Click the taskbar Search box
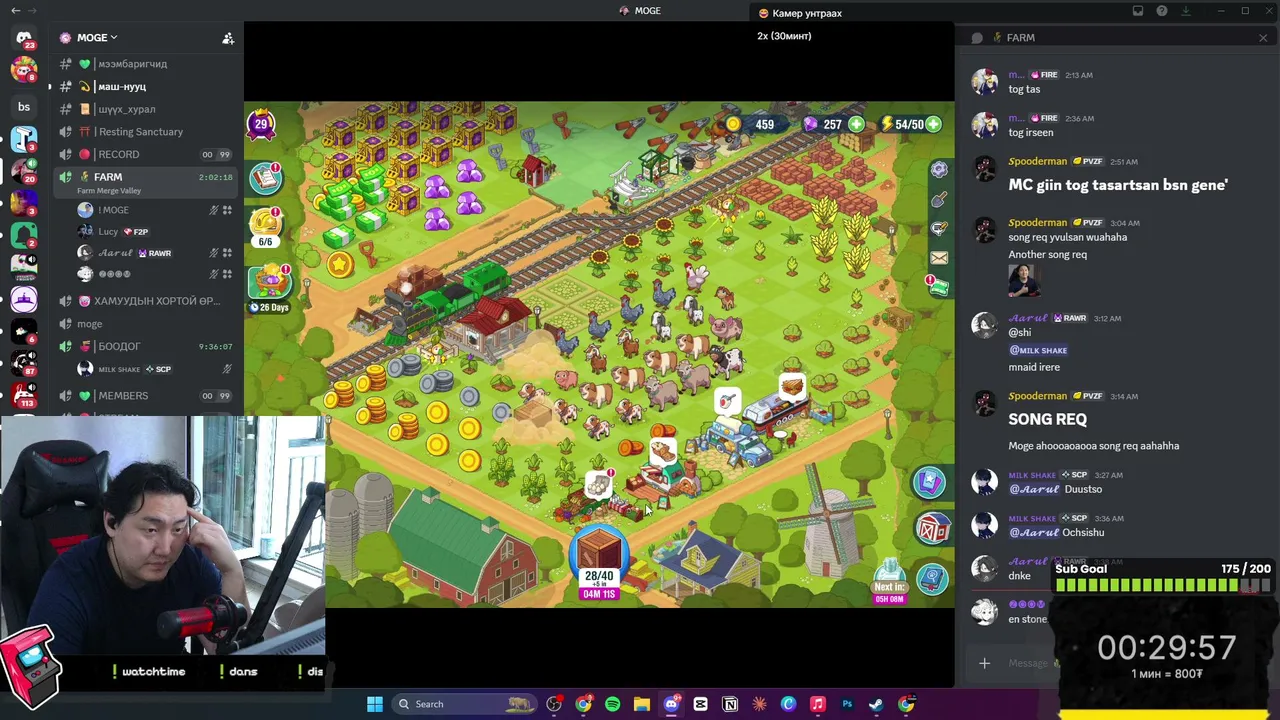This screenshot has width=1280, height=720. tap(463, 704)
